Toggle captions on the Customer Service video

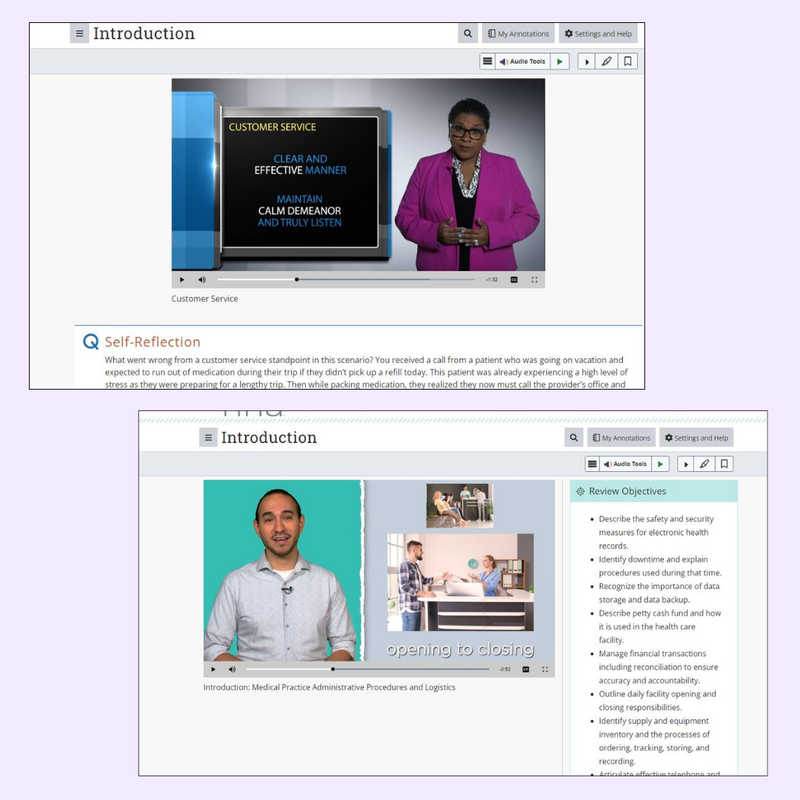pyautogui.click(x=514, y=280)
